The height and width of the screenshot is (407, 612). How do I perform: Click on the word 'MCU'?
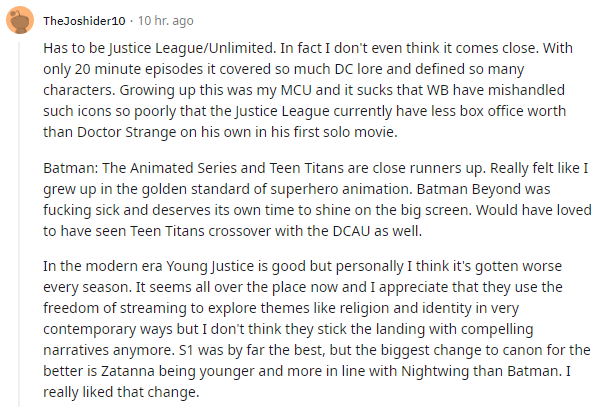tap(296, 90)
